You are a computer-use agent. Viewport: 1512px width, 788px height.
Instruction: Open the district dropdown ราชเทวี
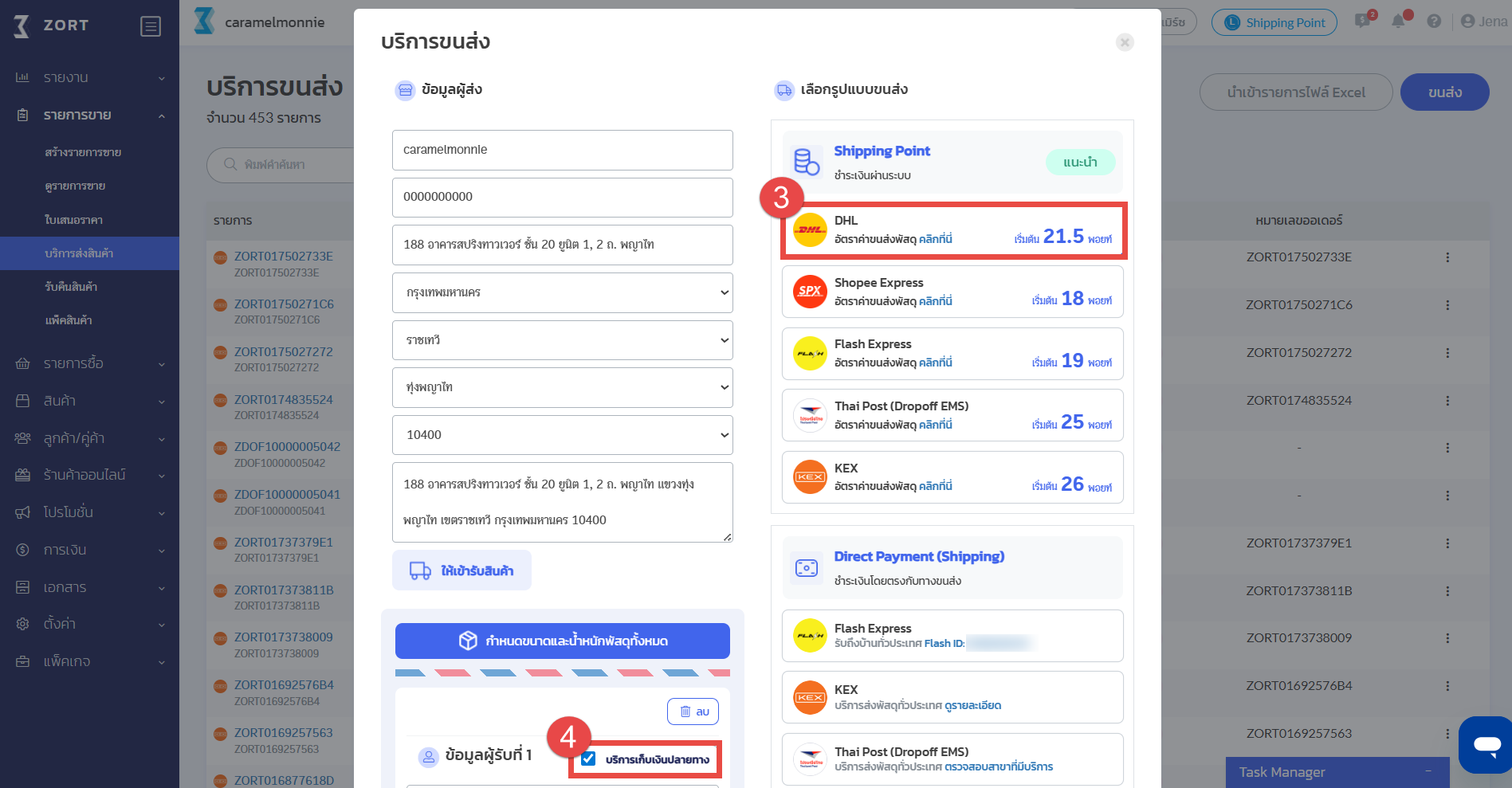click(x=562, y=340)
